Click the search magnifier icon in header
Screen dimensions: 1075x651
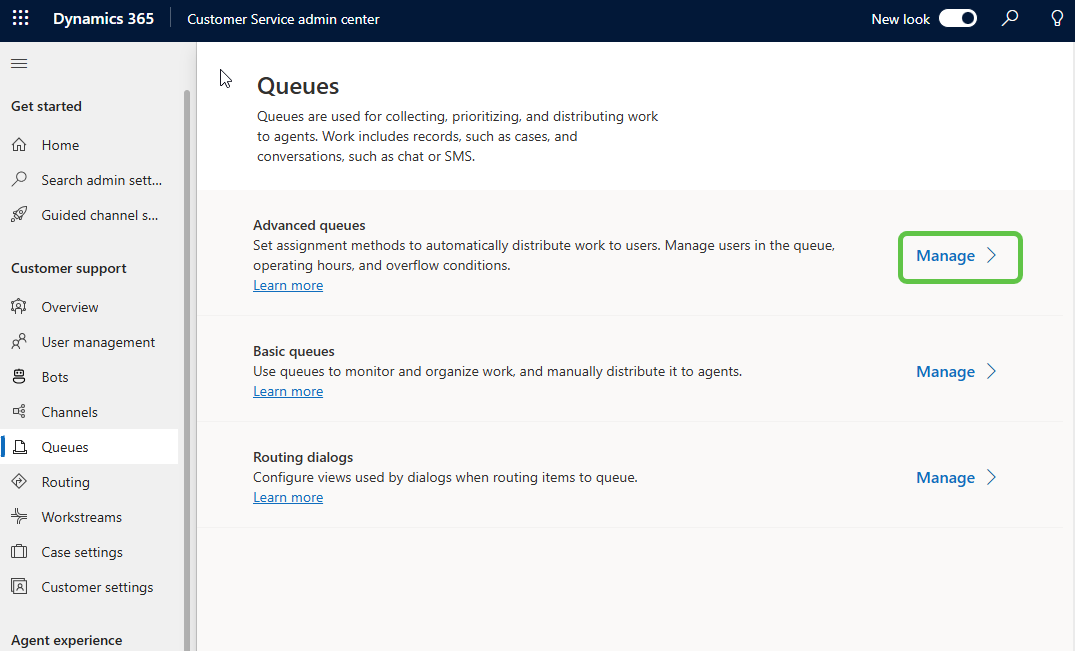pyautogui.click(x=1010, y=19)
